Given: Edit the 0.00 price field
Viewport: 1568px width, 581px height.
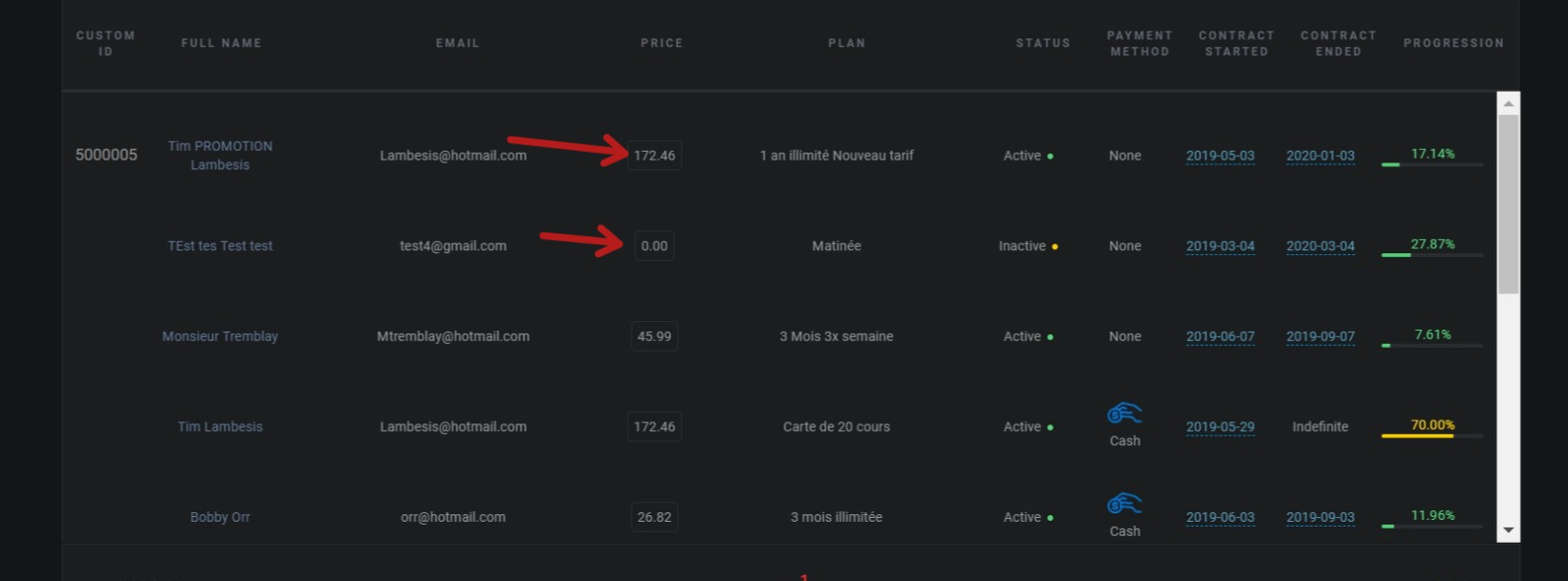Looking at the screenshot, I should click(654, 246).
